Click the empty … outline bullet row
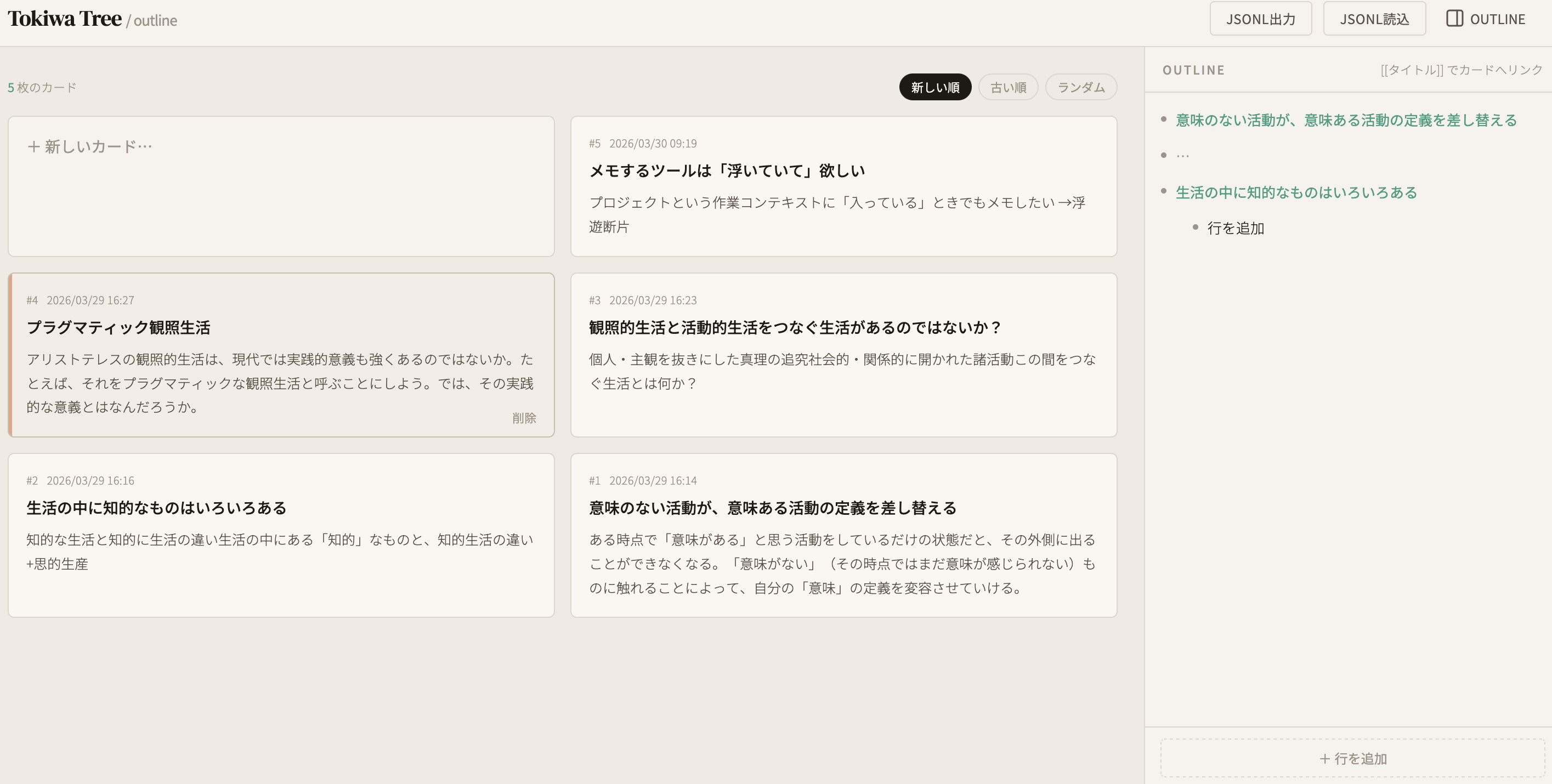Viewport: 1552px width, 784px height. coord(1182,154)
